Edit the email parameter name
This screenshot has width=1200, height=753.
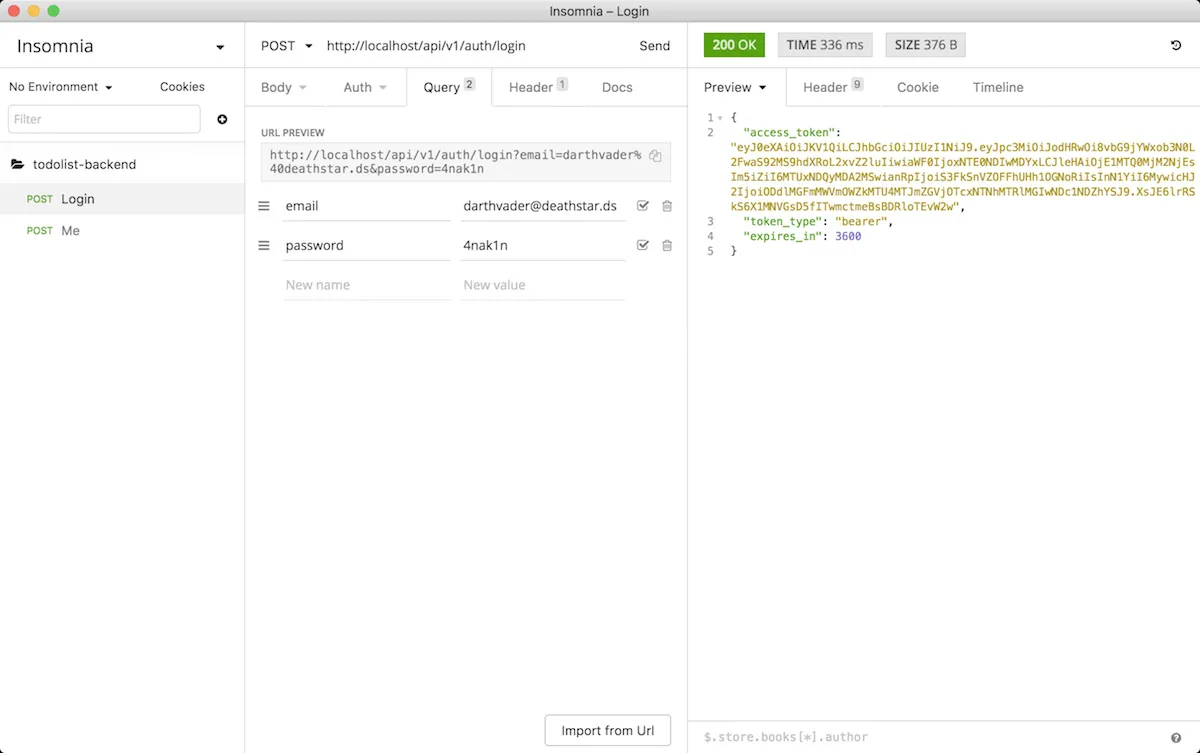[x=366, y=206]
